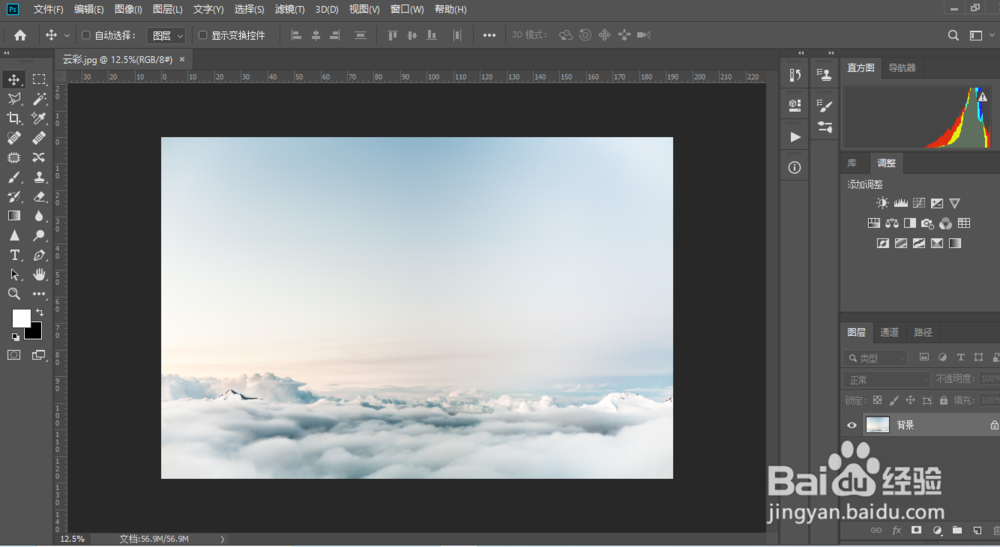
Task: Pick the Path Selection arrow tool
Action: point(13,275)
